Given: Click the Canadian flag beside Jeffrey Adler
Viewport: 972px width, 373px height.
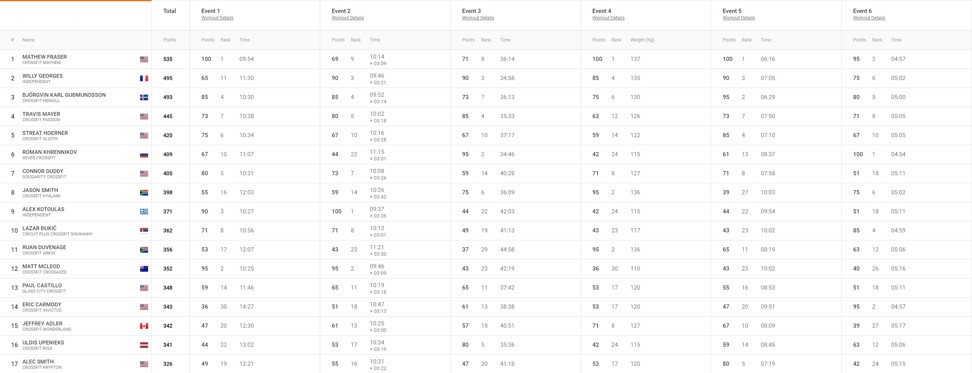Looking at the screenshot, I should (144, 326).
